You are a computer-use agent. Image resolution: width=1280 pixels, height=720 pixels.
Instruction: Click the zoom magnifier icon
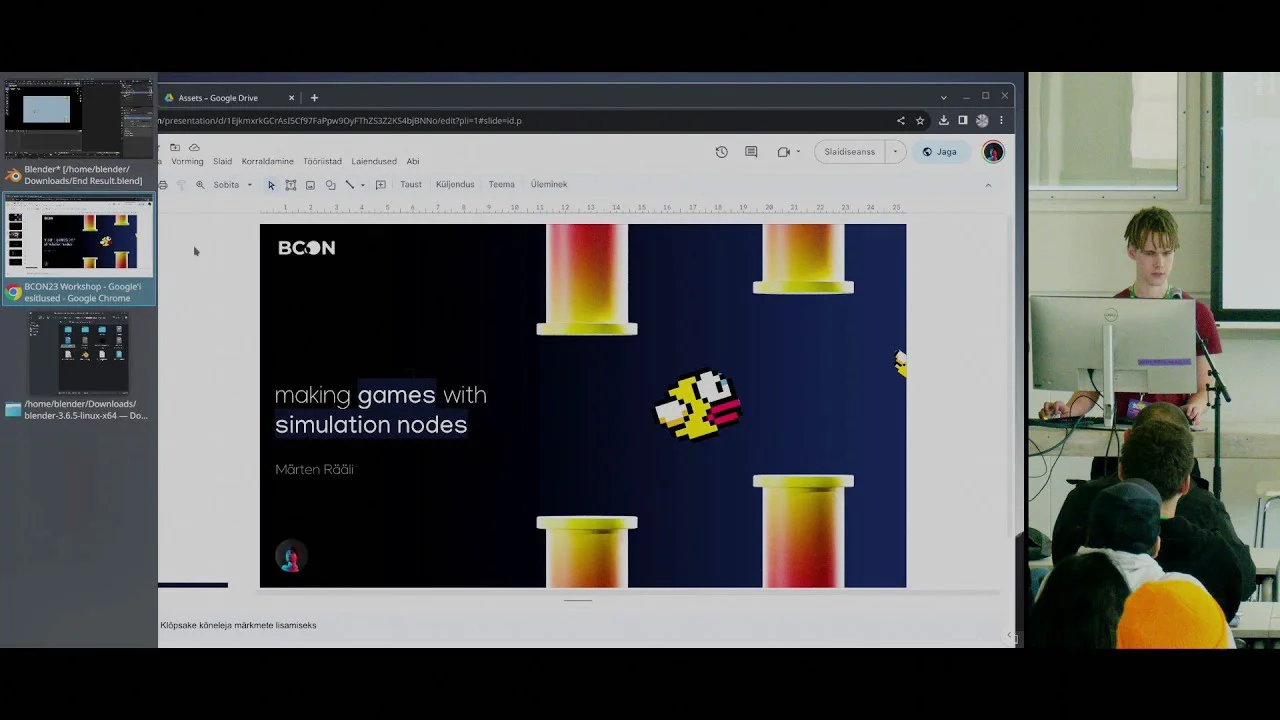pyautogui.click(x=200, y=185)
